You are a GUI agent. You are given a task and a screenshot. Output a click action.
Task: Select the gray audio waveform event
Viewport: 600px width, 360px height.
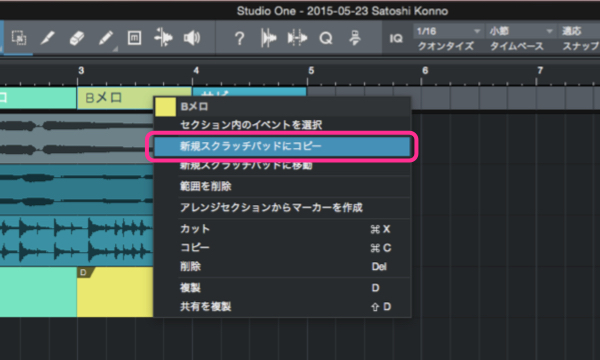tap(77, 138)
